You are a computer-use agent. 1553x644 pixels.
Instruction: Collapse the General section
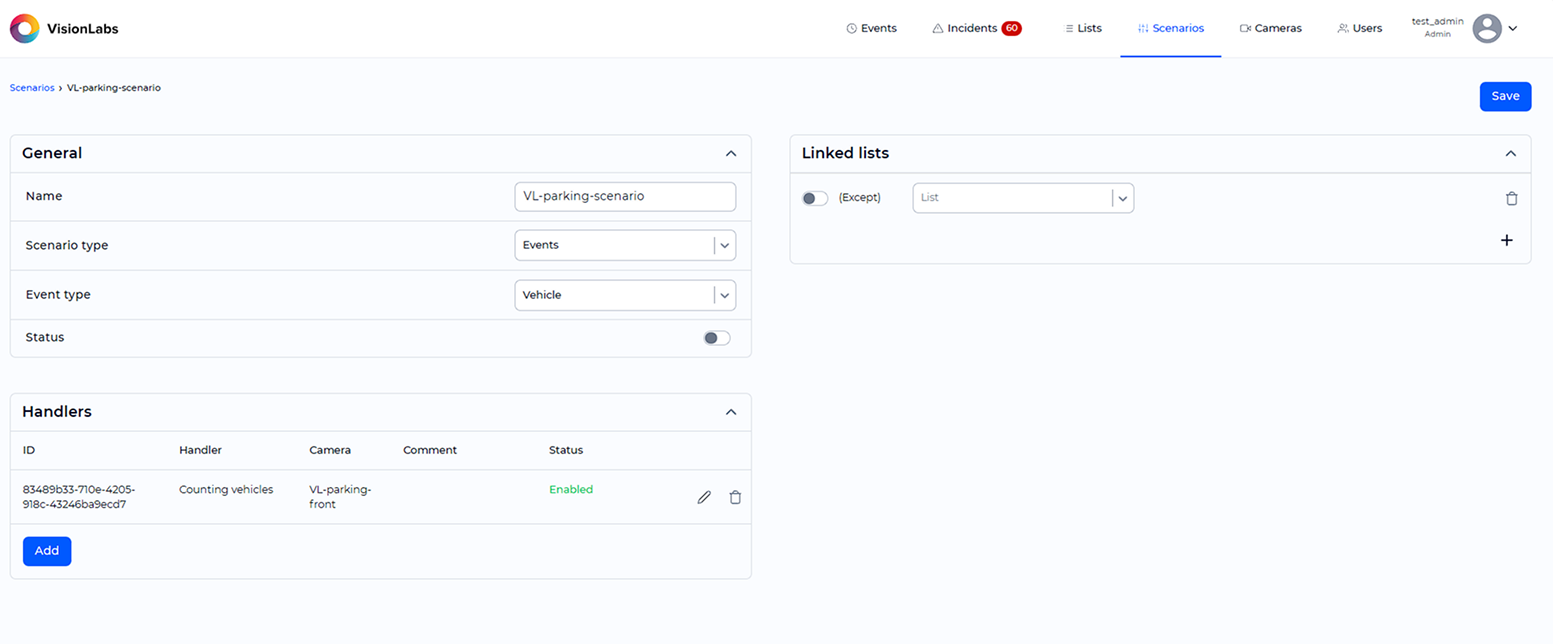[731, 154]
